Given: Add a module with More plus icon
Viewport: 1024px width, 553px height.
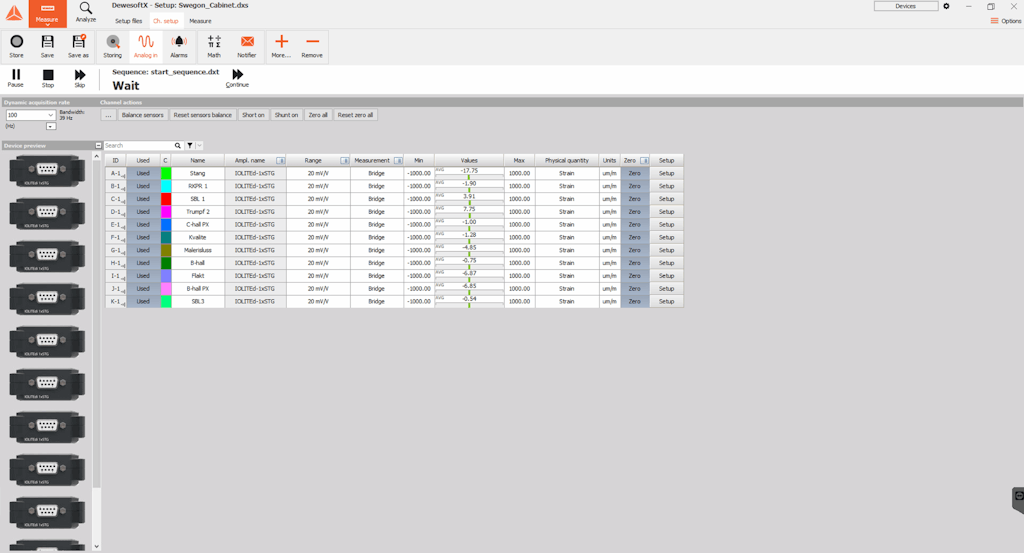Looking at the screenshot, I should [x=281, y=46].
